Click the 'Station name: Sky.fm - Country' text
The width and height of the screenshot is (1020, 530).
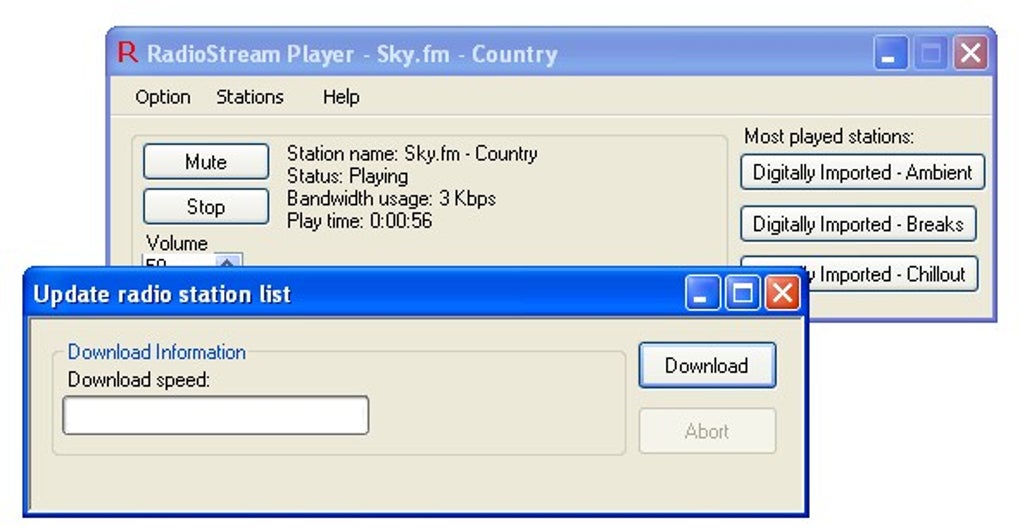[x=412, y=153]
